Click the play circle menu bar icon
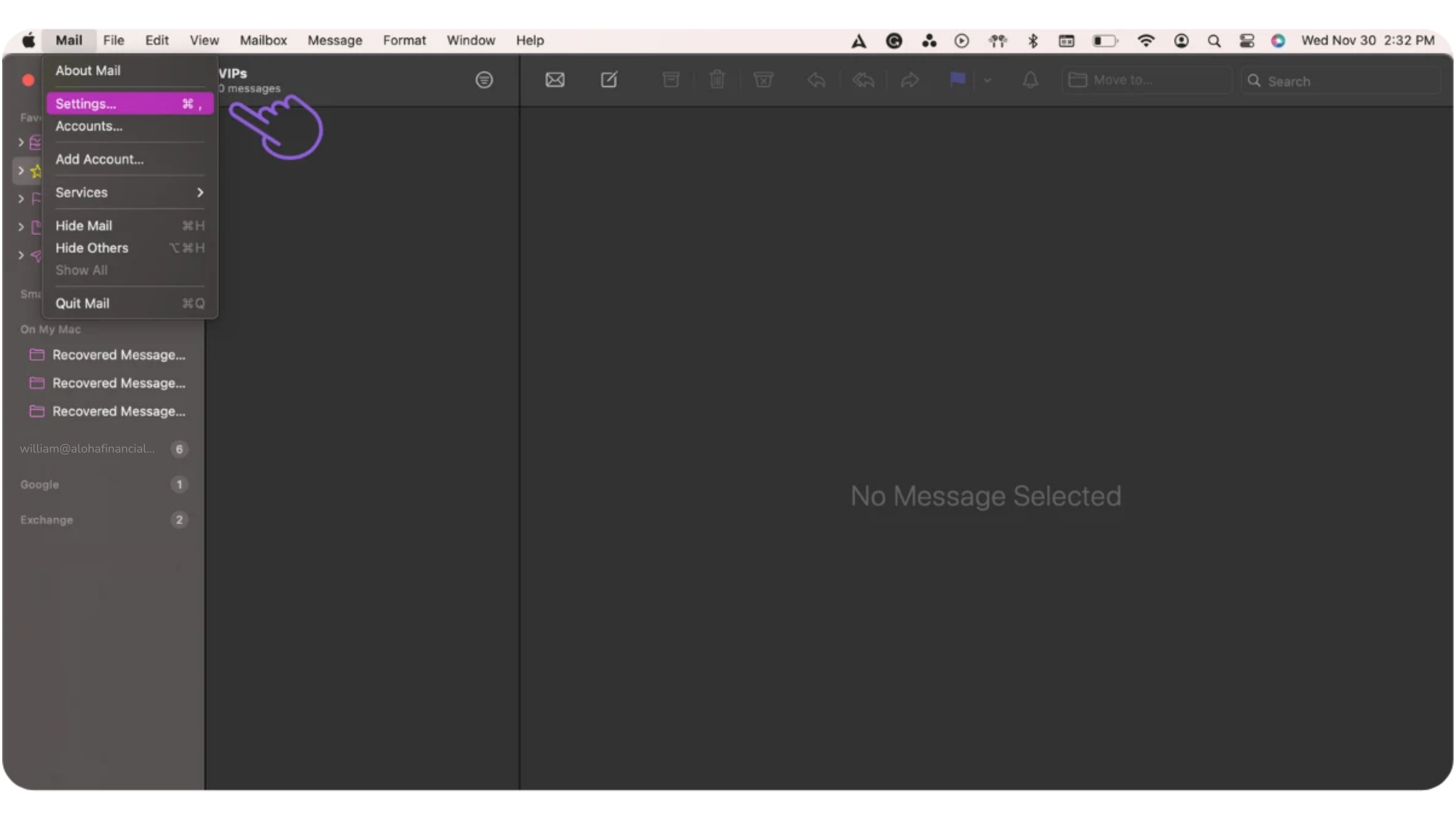Image resolution: width=1456 pixels, height=819 pixels. click(961, 41)
